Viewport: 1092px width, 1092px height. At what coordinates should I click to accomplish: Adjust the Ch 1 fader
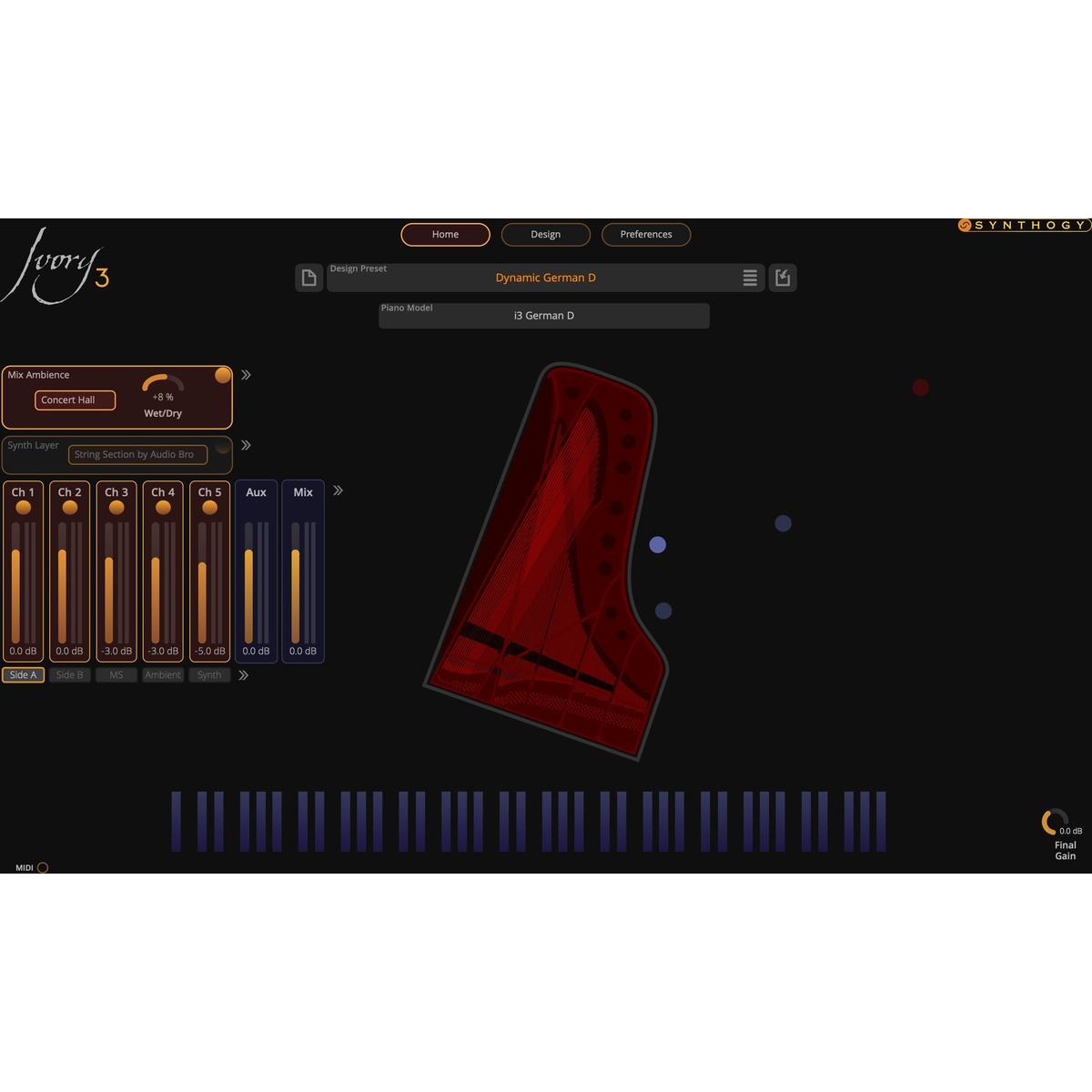[15, 582]
